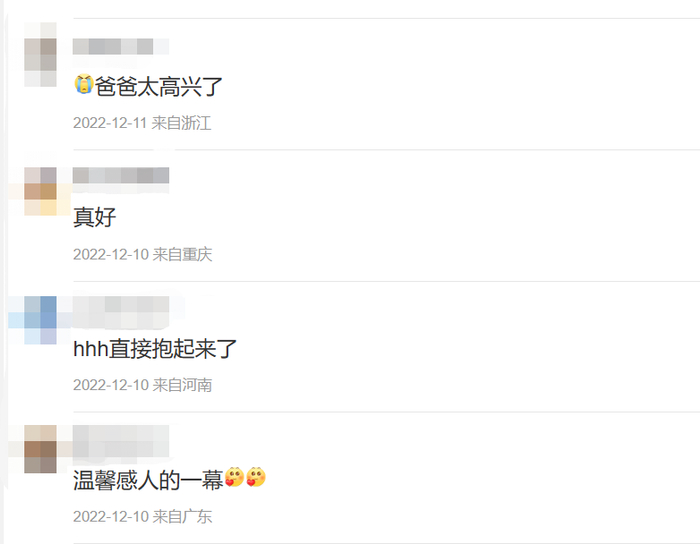The width and height of the screenshot is (700, 544).
Task: Select the comment text 爸爸太高兴了
Action: (x=158, y=86)
